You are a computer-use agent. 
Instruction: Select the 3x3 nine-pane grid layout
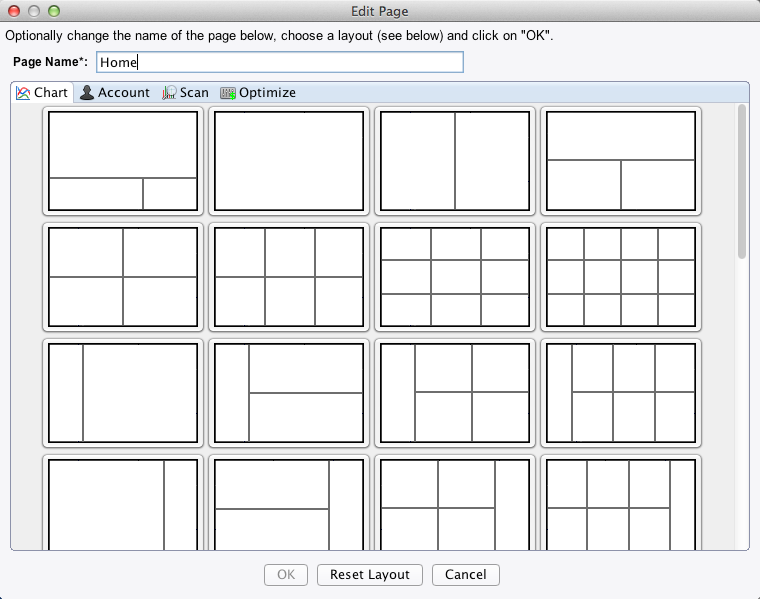click(x=455, y=277)
